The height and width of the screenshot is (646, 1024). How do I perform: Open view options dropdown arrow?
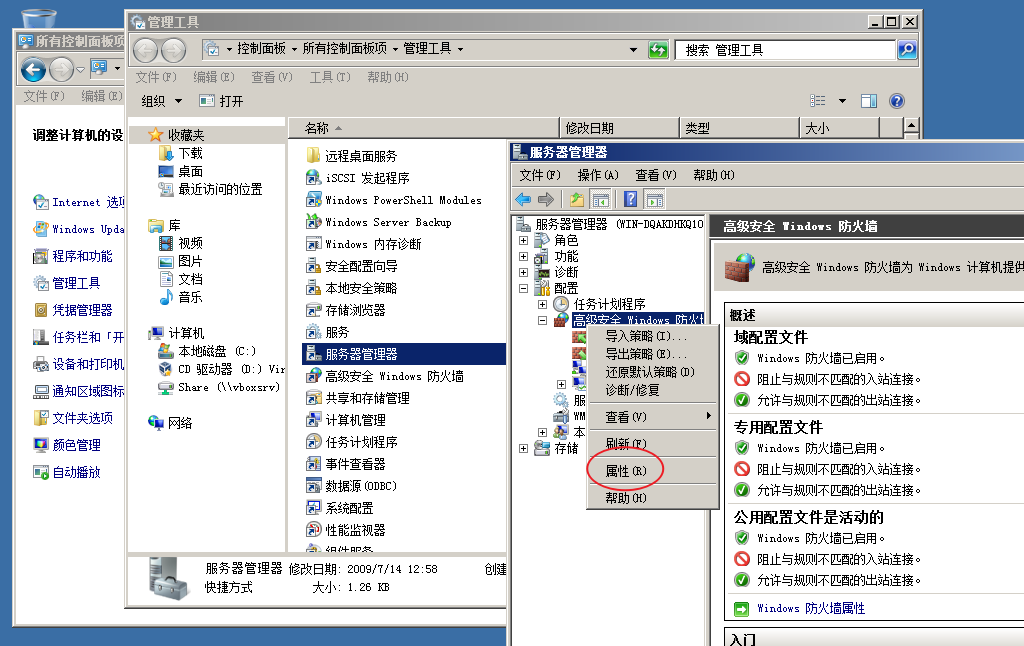pyautogui.click(x=842, y=101)
